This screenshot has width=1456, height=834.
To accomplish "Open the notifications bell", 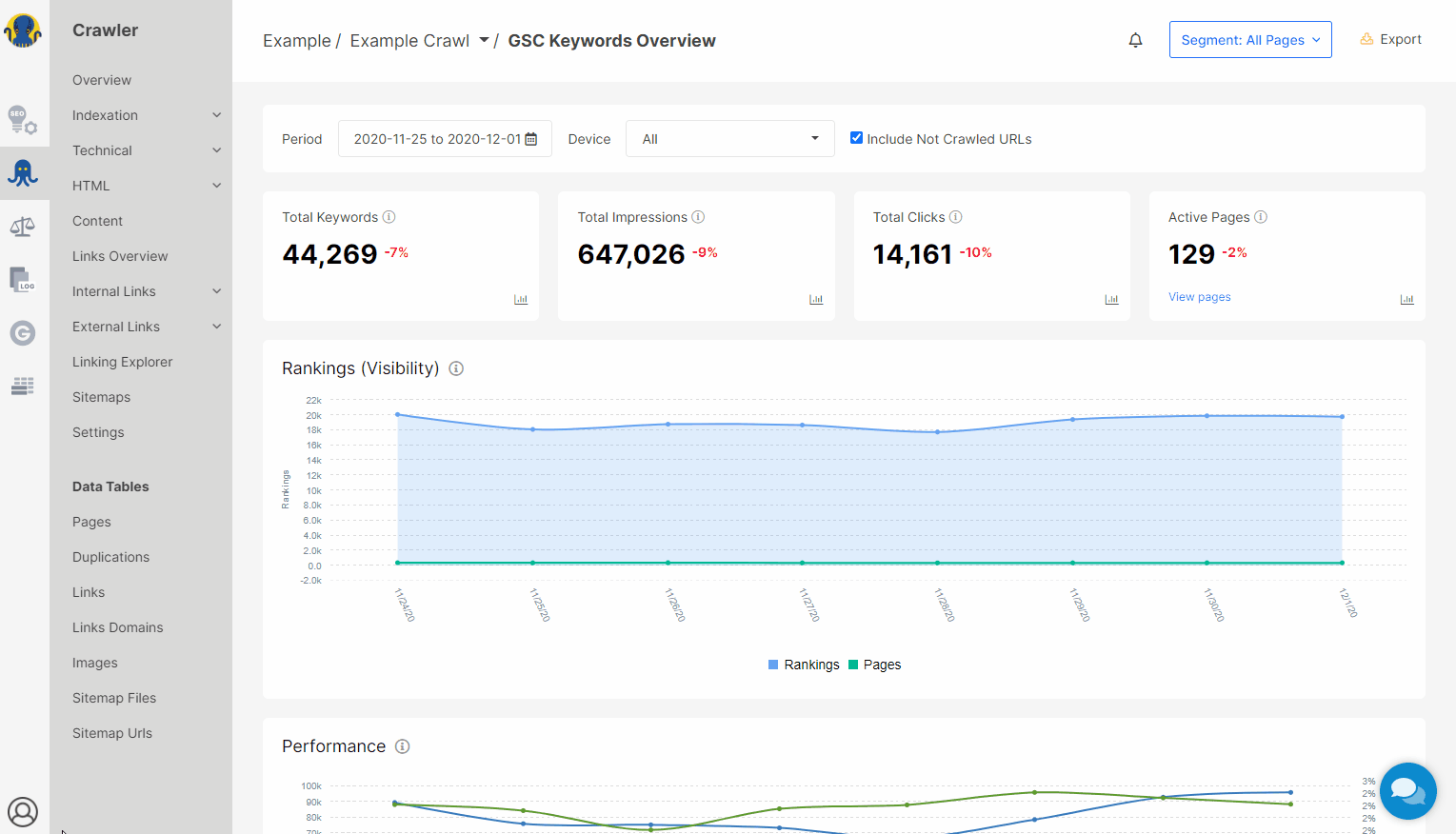I will (x=1135, y=40).
